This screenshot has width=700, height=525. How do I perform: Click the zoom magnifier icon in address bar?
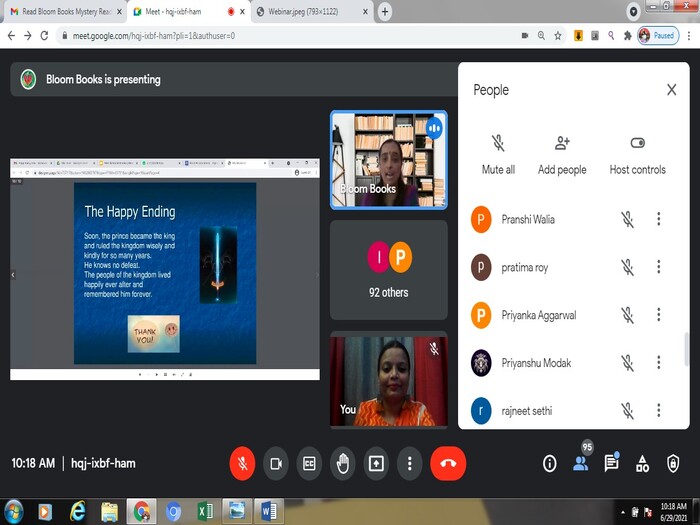click(x=541, y=36)
